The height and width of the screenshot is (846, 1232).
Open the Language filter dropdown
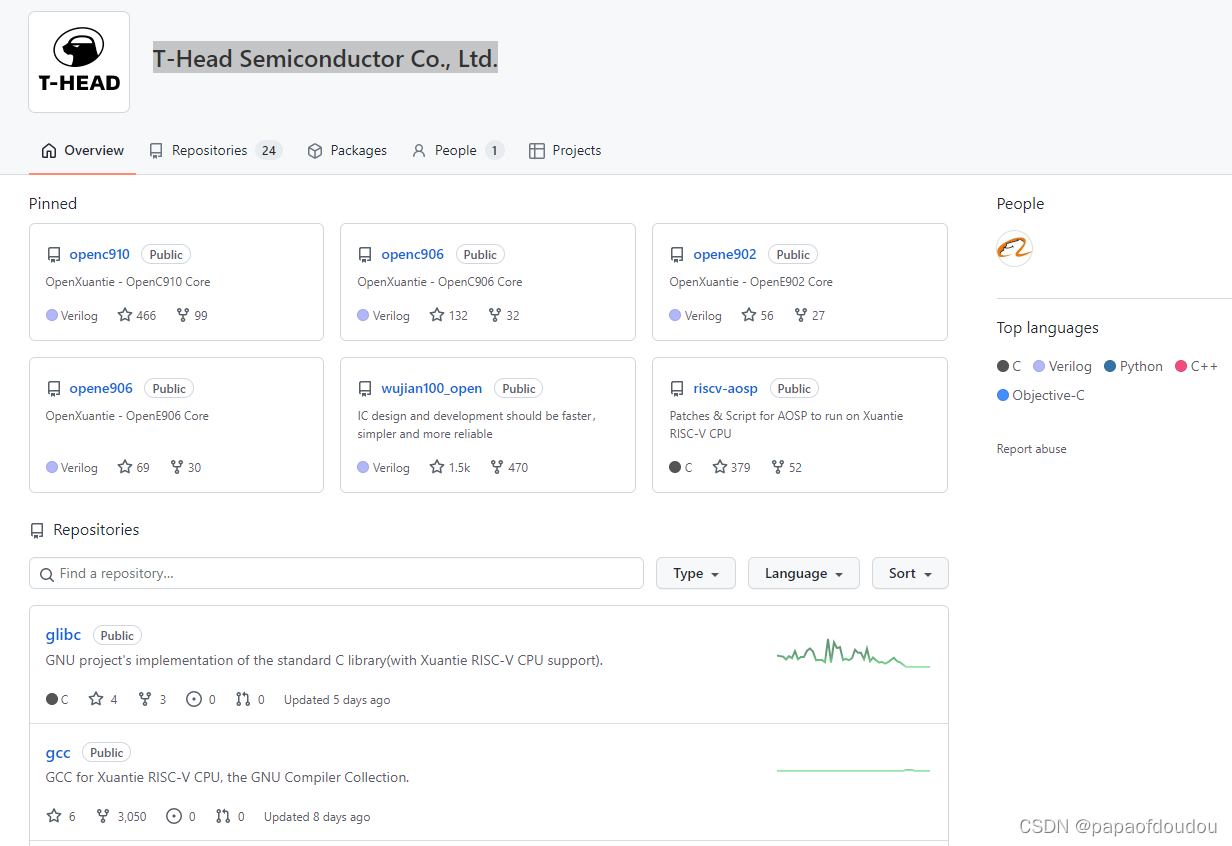804,573
